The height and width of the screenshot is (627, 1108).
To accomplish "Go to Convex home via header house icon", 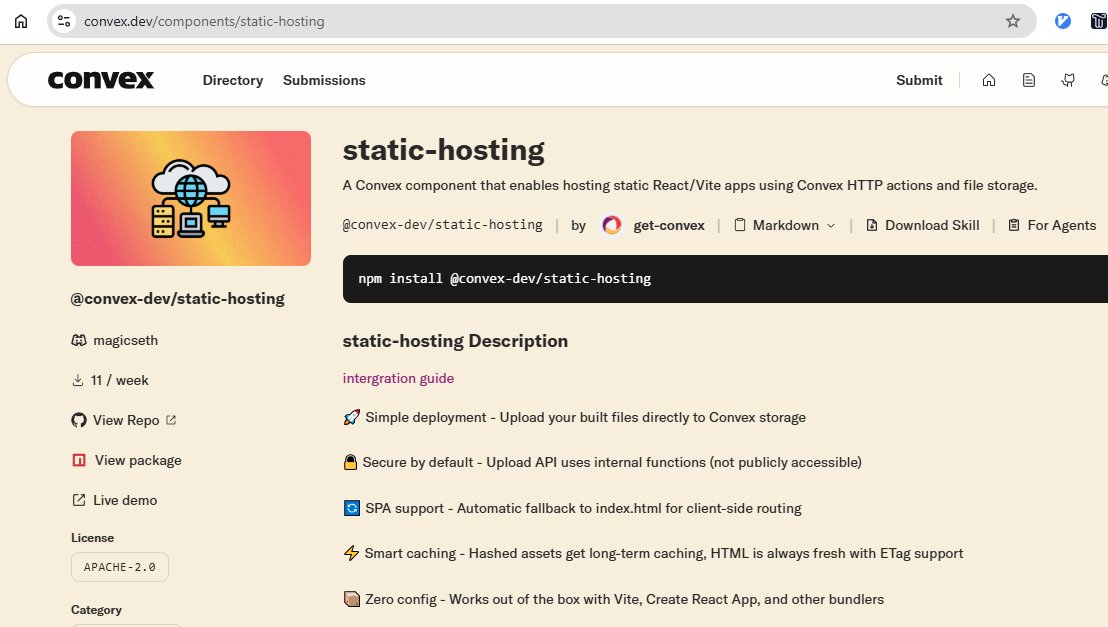I will [x=989, y=81].
